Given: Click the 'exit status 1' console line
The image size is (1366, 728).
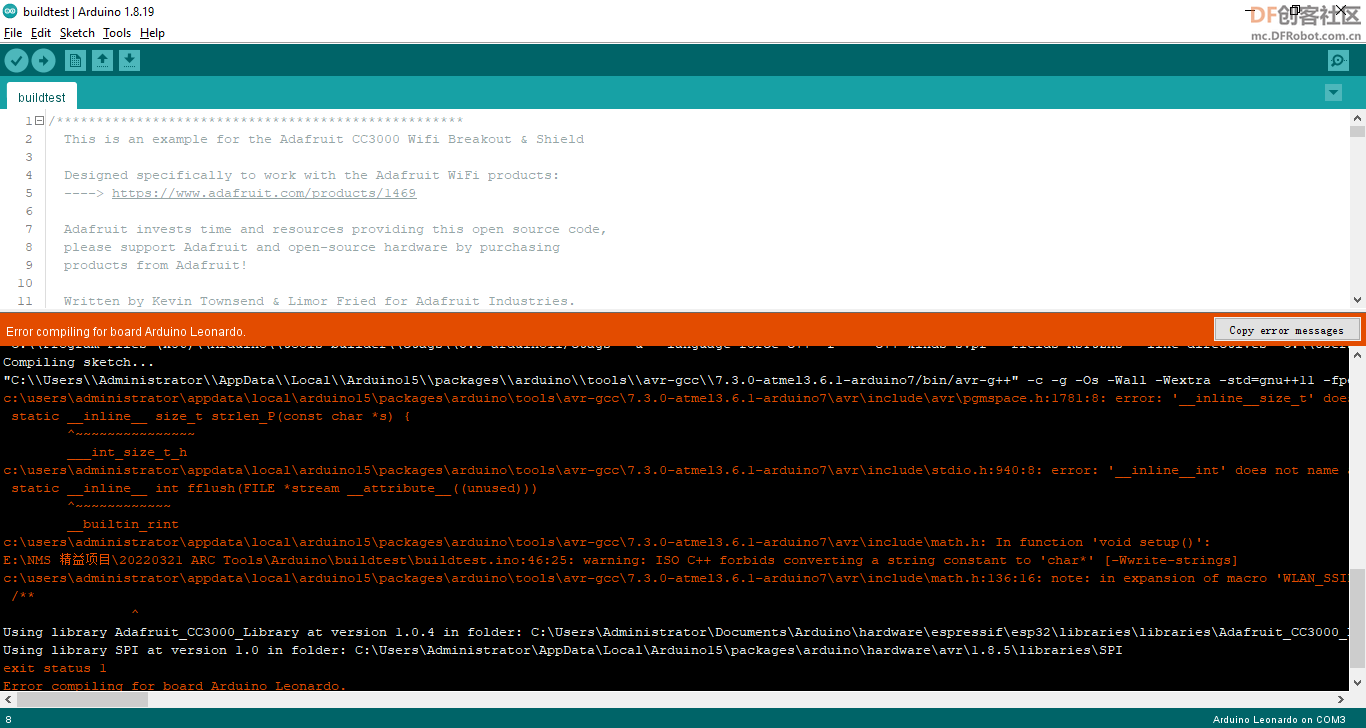Looking at the screenshot, I should 55,668.
